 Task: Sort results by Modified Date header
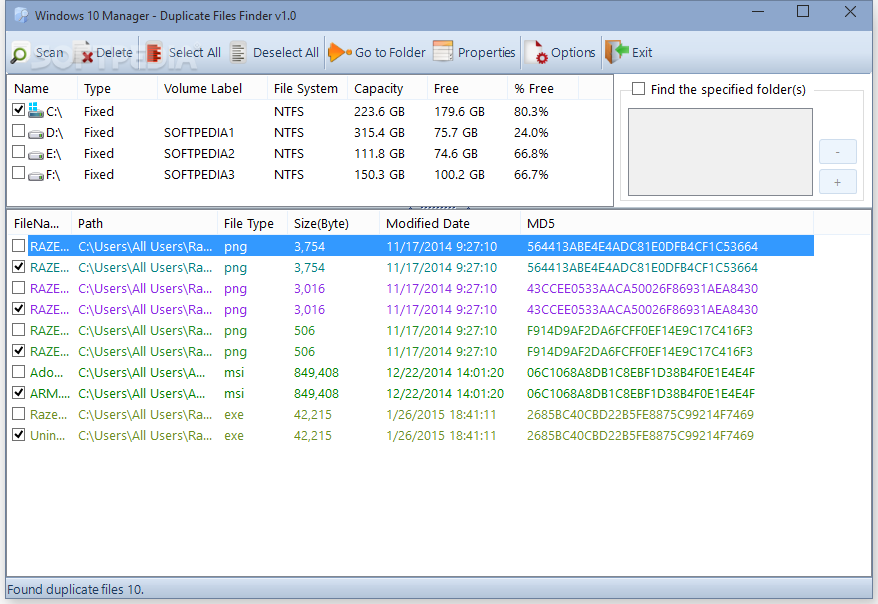pyautogui.click(x=450, y=223)
